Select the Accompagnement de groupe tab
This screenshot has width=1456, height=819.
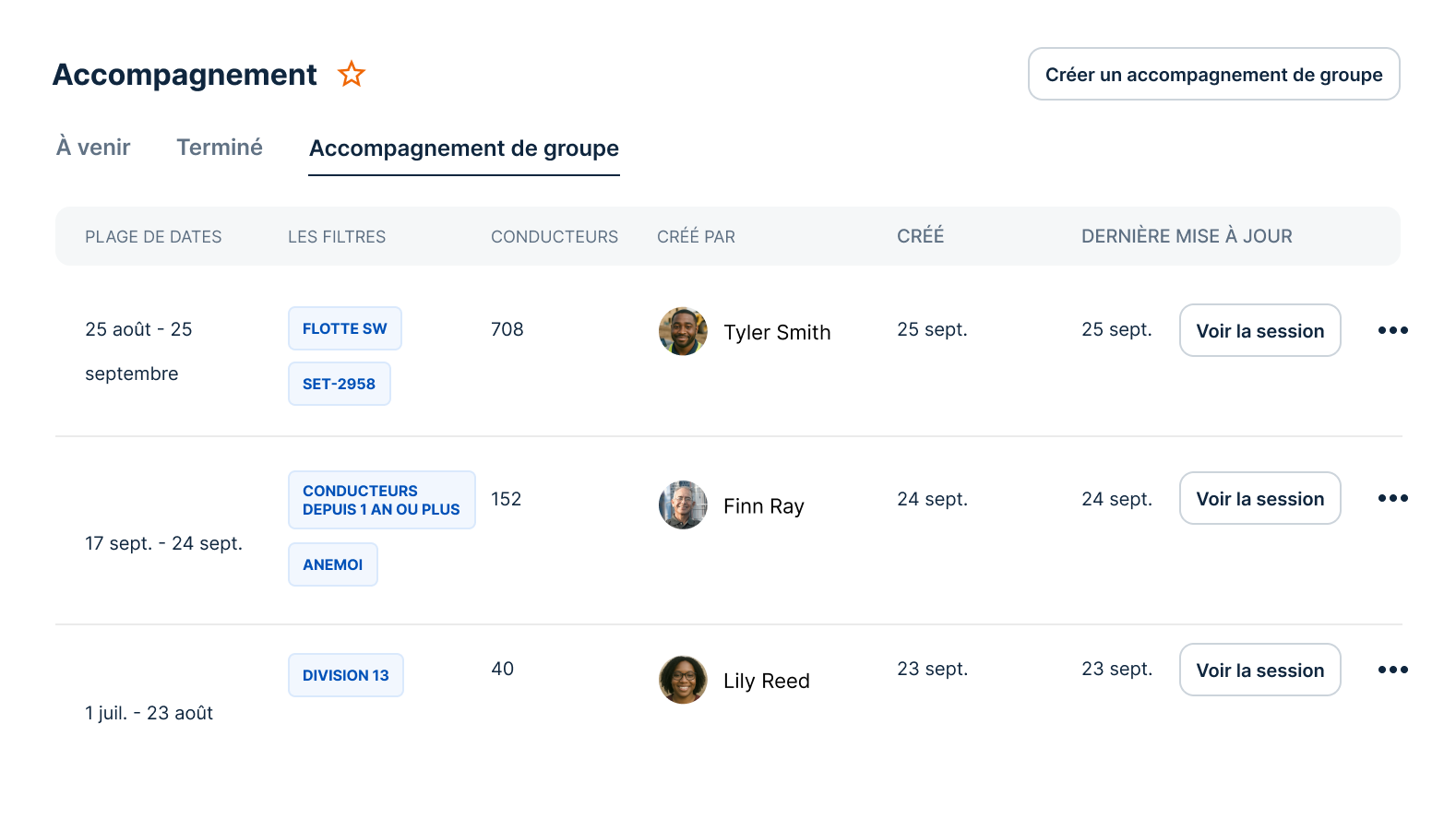(x=464, y=148)
